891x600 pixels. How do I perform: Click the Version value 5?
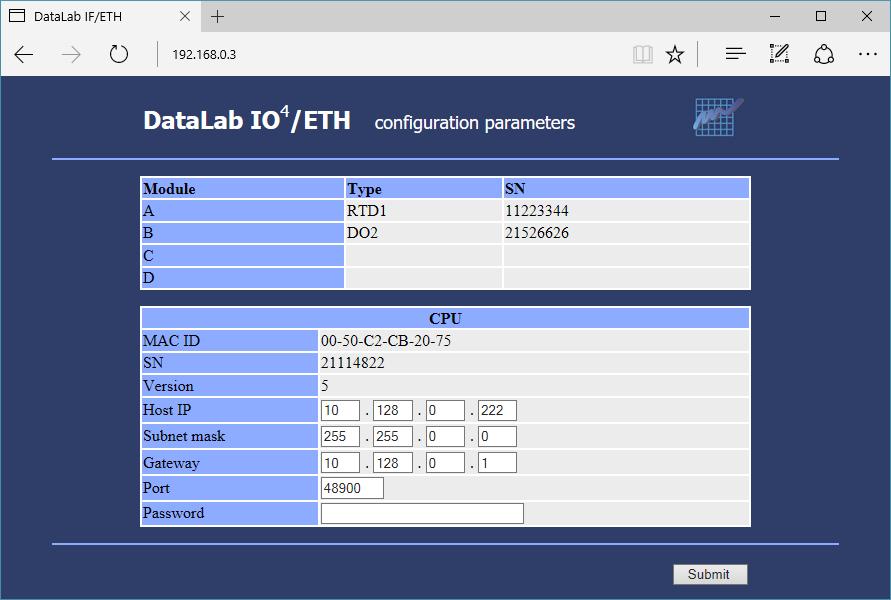pyautogui.click(x=324, y=386)
